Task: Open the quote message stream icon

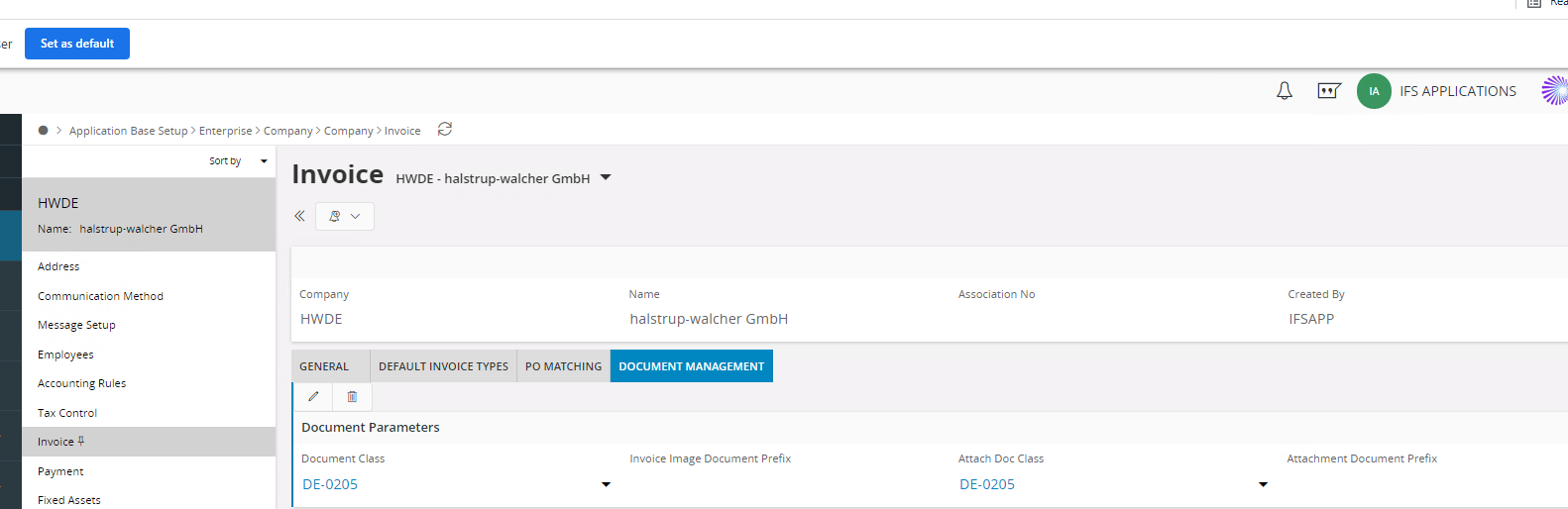Action: tap(1329, 91)
